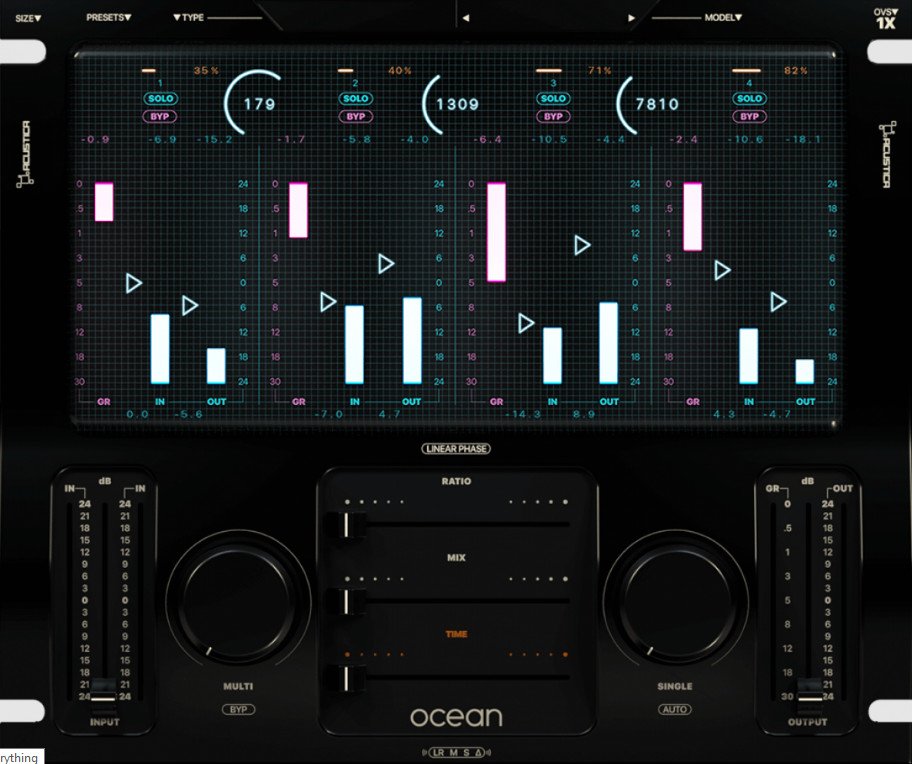The height and width of the screenshot is (764, 912).
Task: Open the PRESETS dropdown
Action: (109, 18)
